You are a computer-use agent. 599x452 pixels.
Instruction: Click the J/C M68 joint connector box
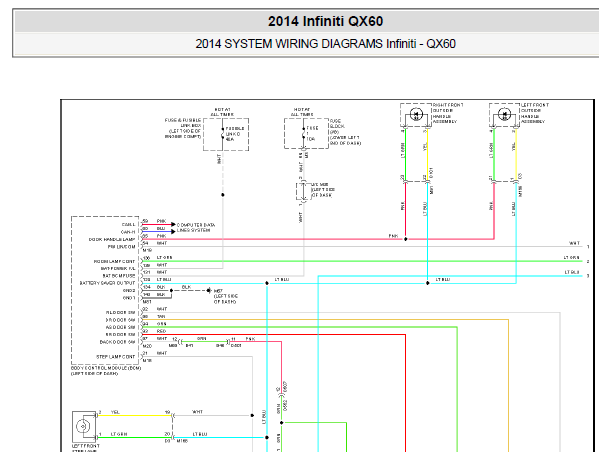304,191
